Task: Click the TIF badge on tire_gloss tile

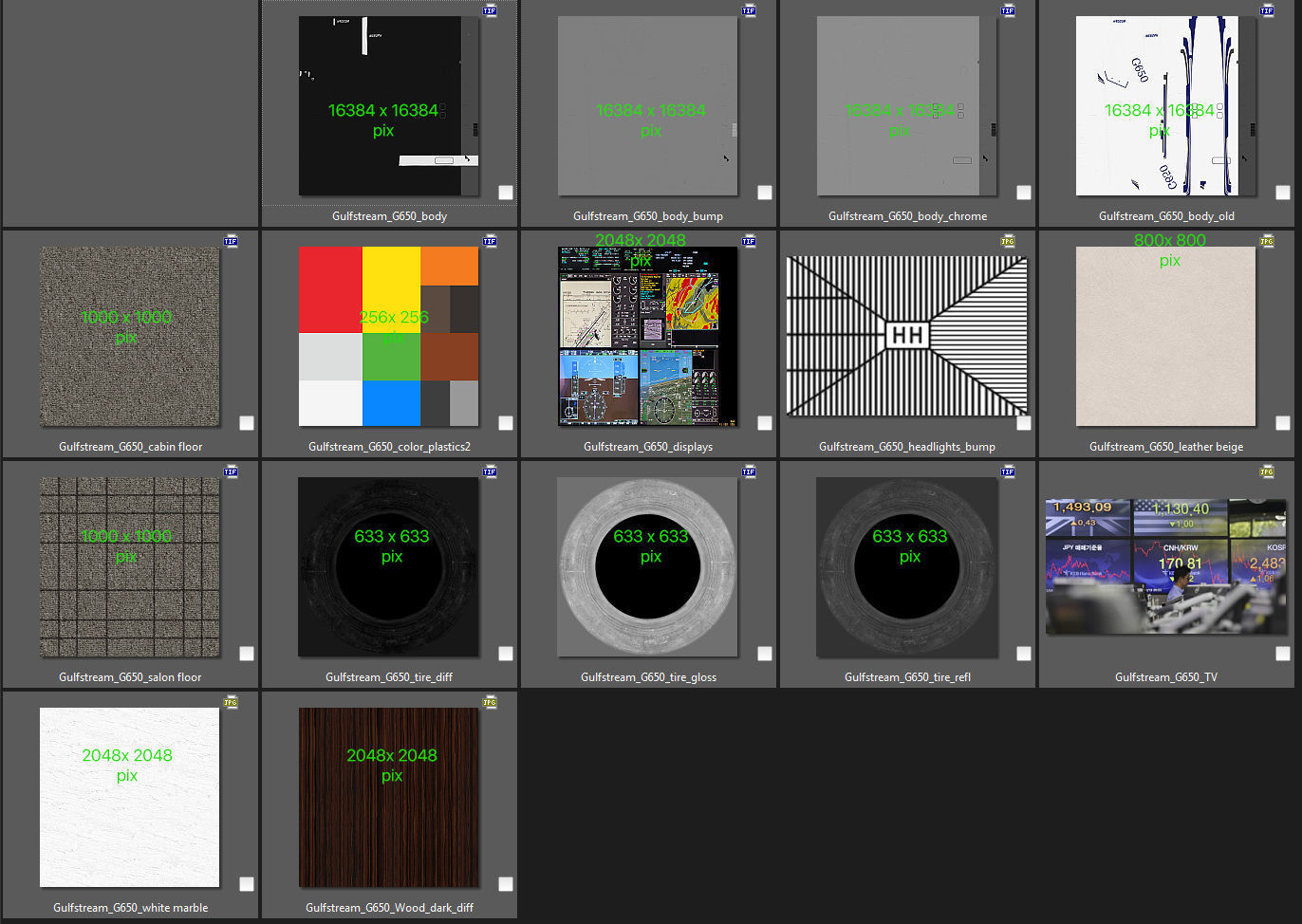Action: tap(749, 471)
